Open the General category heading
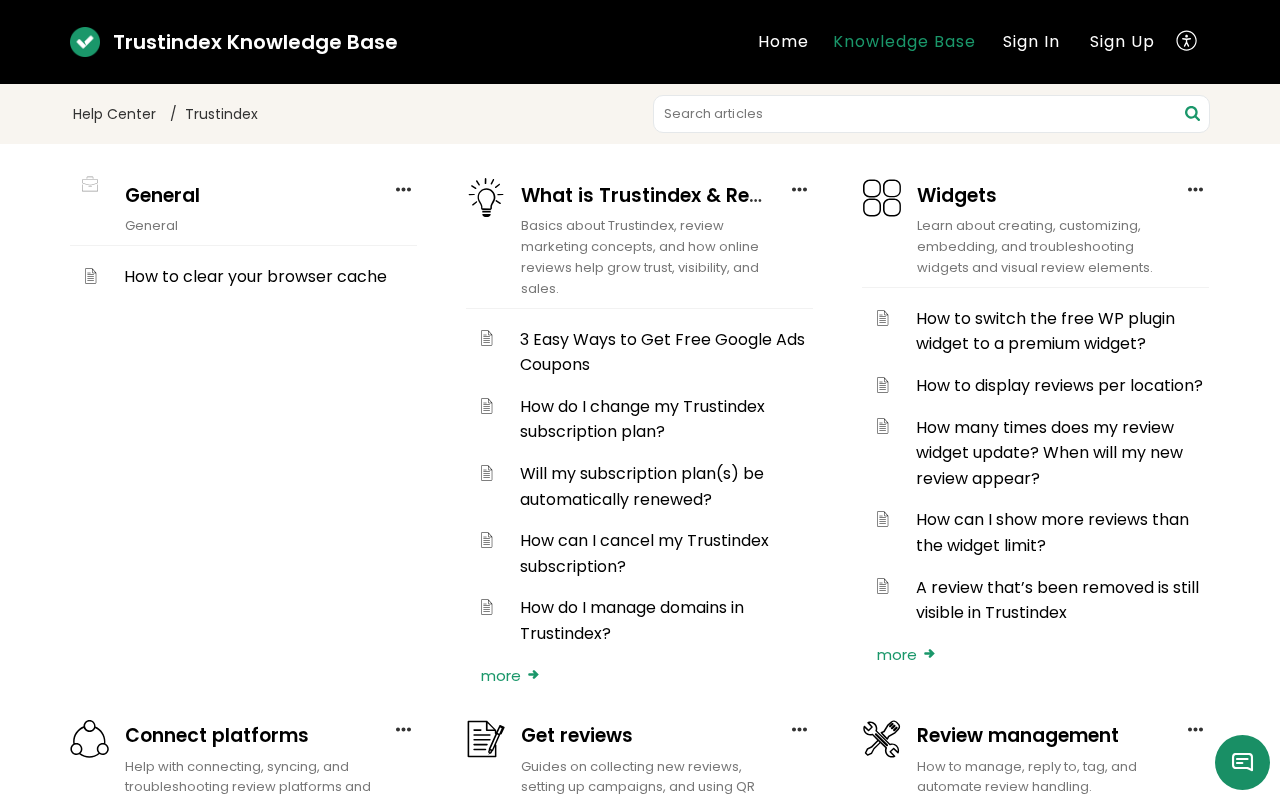The image size is (1280, 800). coord(162,195)
